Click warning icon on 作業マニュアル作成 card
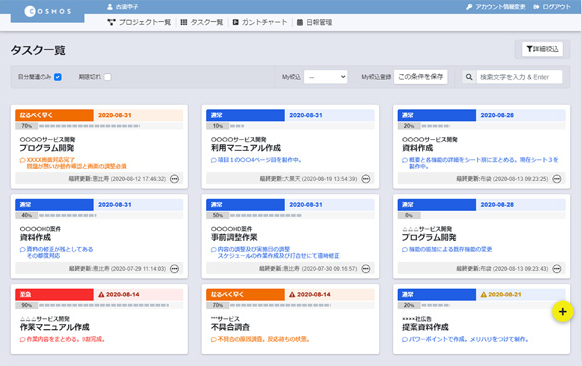The height and width of the screenshot is (366, 582). click(x=101, y=294)
